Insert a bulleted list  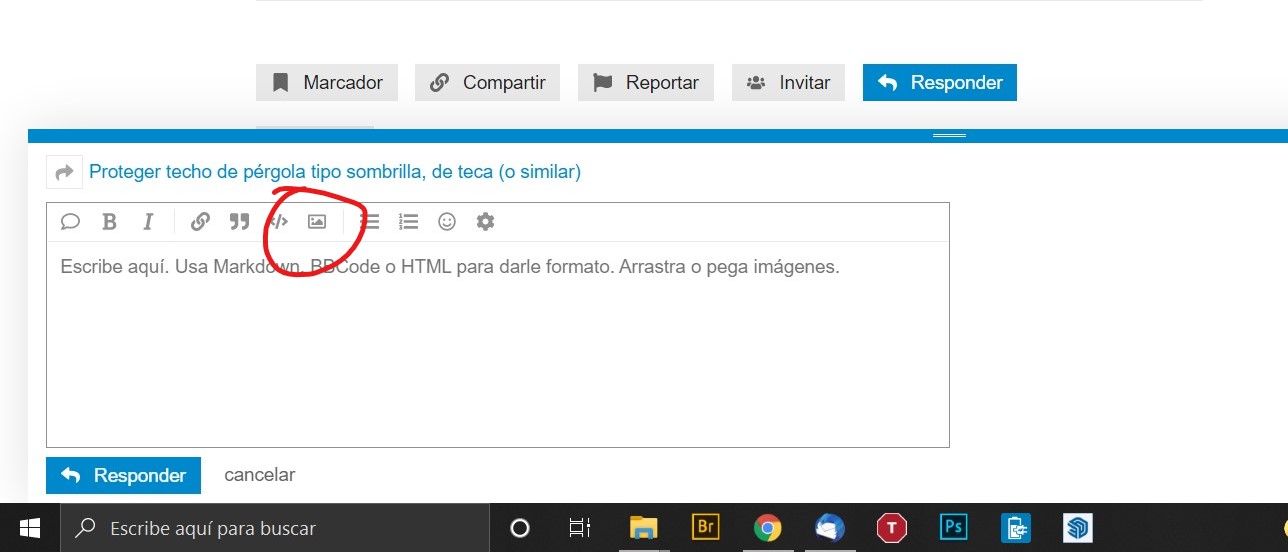coord(370,222)
